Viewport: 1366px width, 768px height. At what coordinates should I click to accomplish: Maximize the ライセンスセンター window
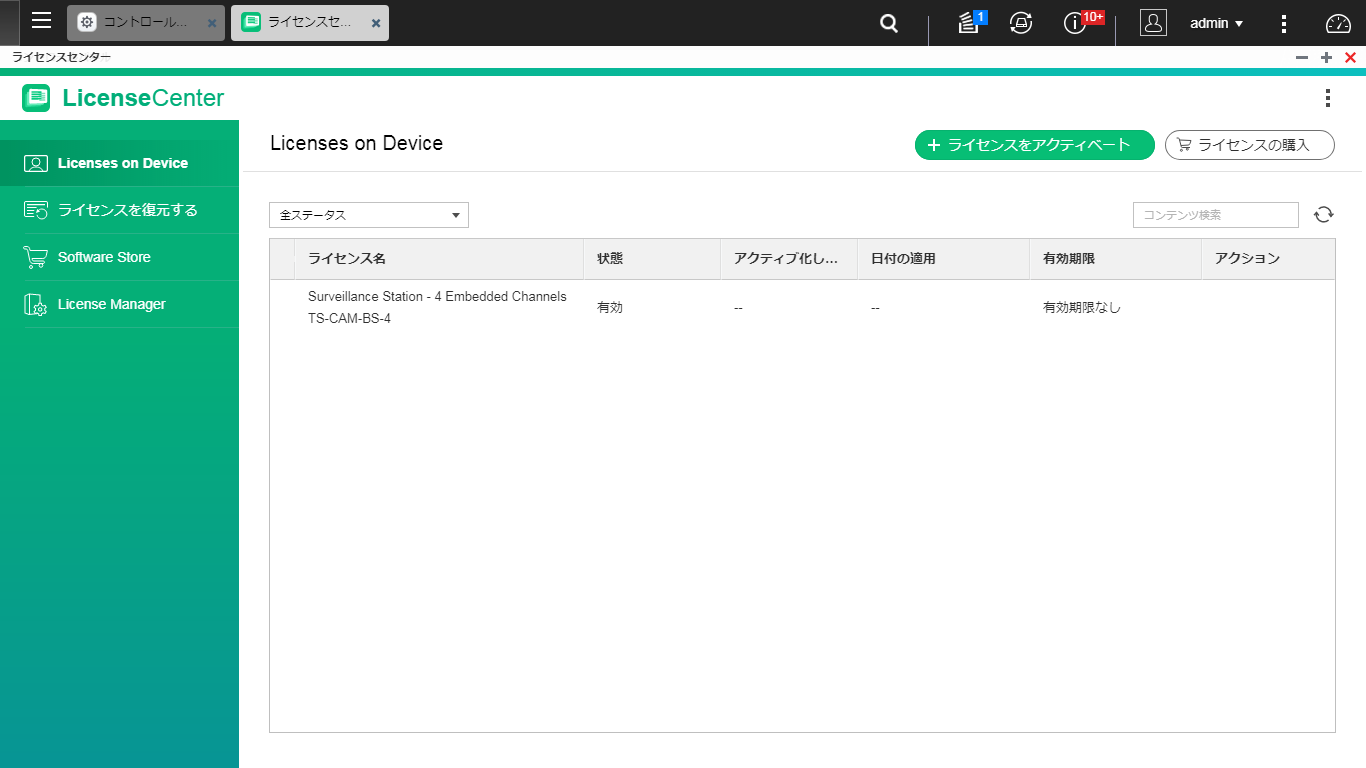click(x=1326, y=58)
